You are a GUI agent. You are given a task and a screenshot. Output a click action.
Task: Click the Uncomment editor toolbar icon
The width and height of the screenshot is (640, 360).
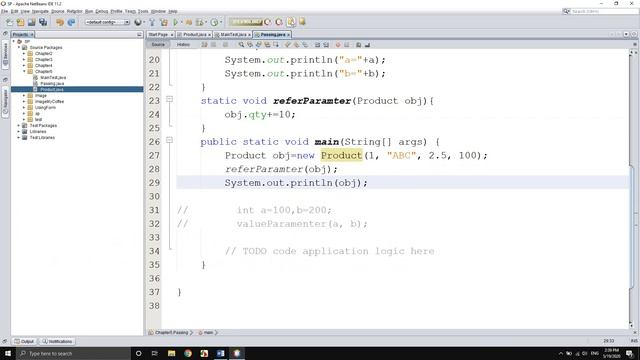point(367,44)
